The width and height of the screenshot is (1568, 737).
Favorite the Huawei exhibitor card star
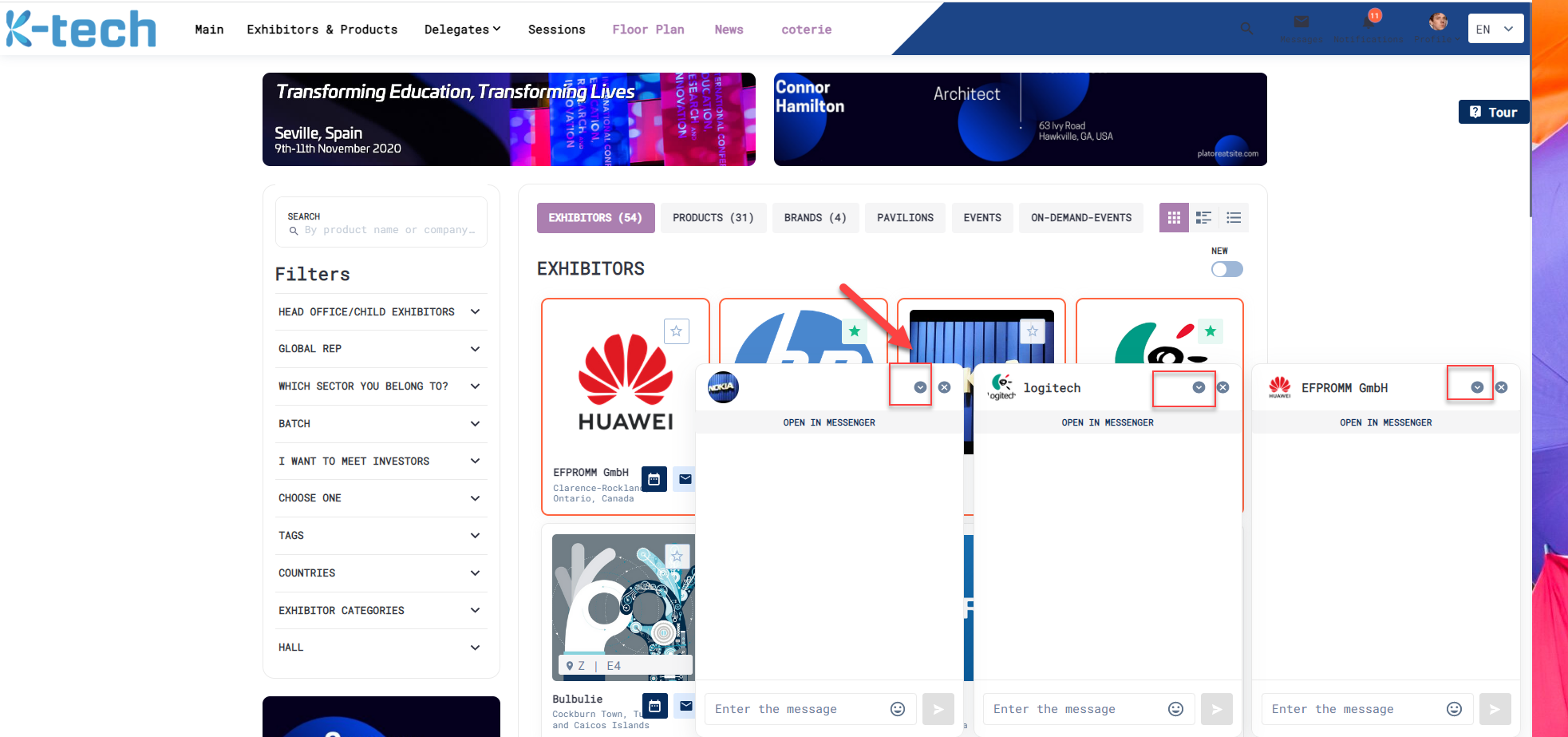point(677,331)
